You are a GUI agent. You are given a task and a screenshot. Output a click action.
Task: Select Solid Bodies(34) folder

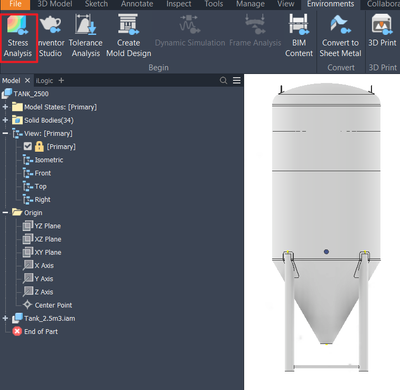[x=43, y=120]
